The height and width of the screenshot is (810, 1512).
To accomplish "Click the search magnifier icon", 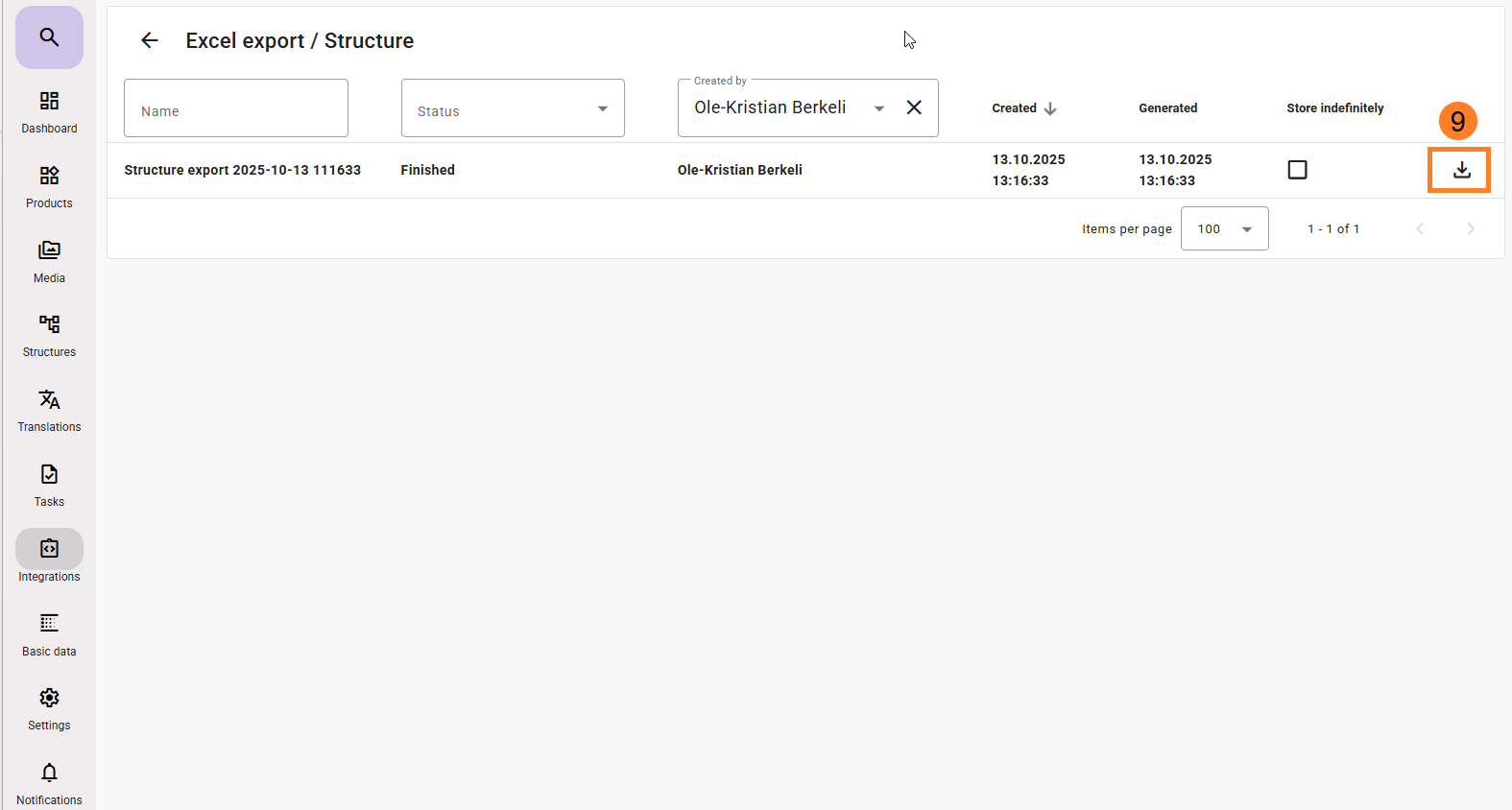I will (49, 37).
